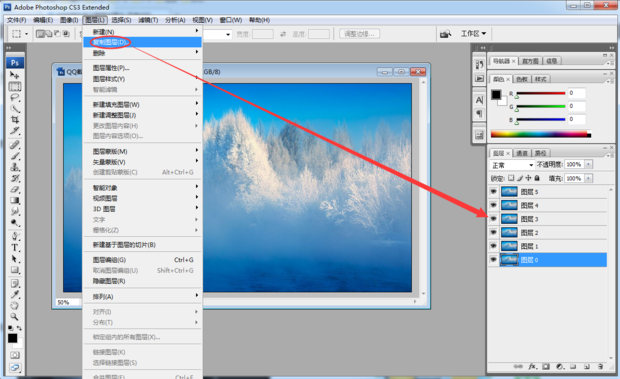Choose 隐藏图层(R) entry
The image size is (620, 379).
pyautogui.click(x=142, y=281)
